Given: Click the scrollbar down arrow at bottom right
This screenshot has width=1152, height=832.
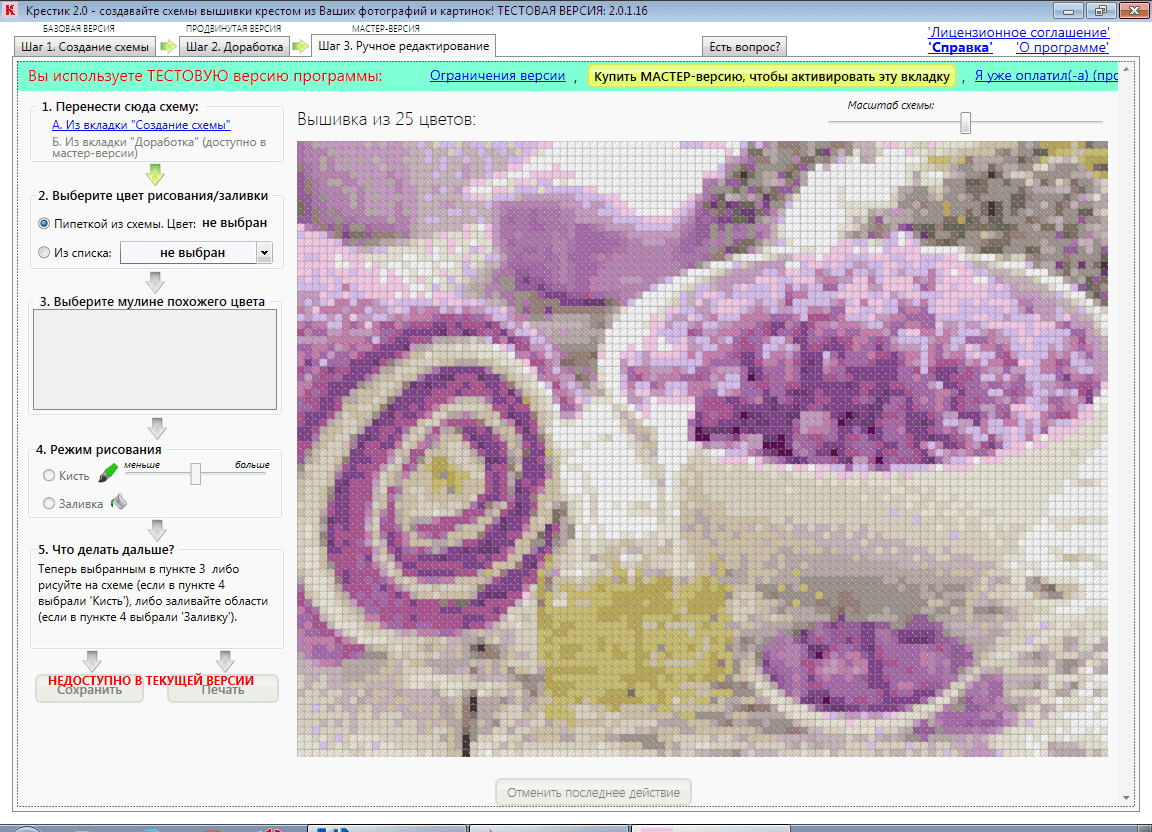Looking at the screenshot, I should pos(1126,797).
